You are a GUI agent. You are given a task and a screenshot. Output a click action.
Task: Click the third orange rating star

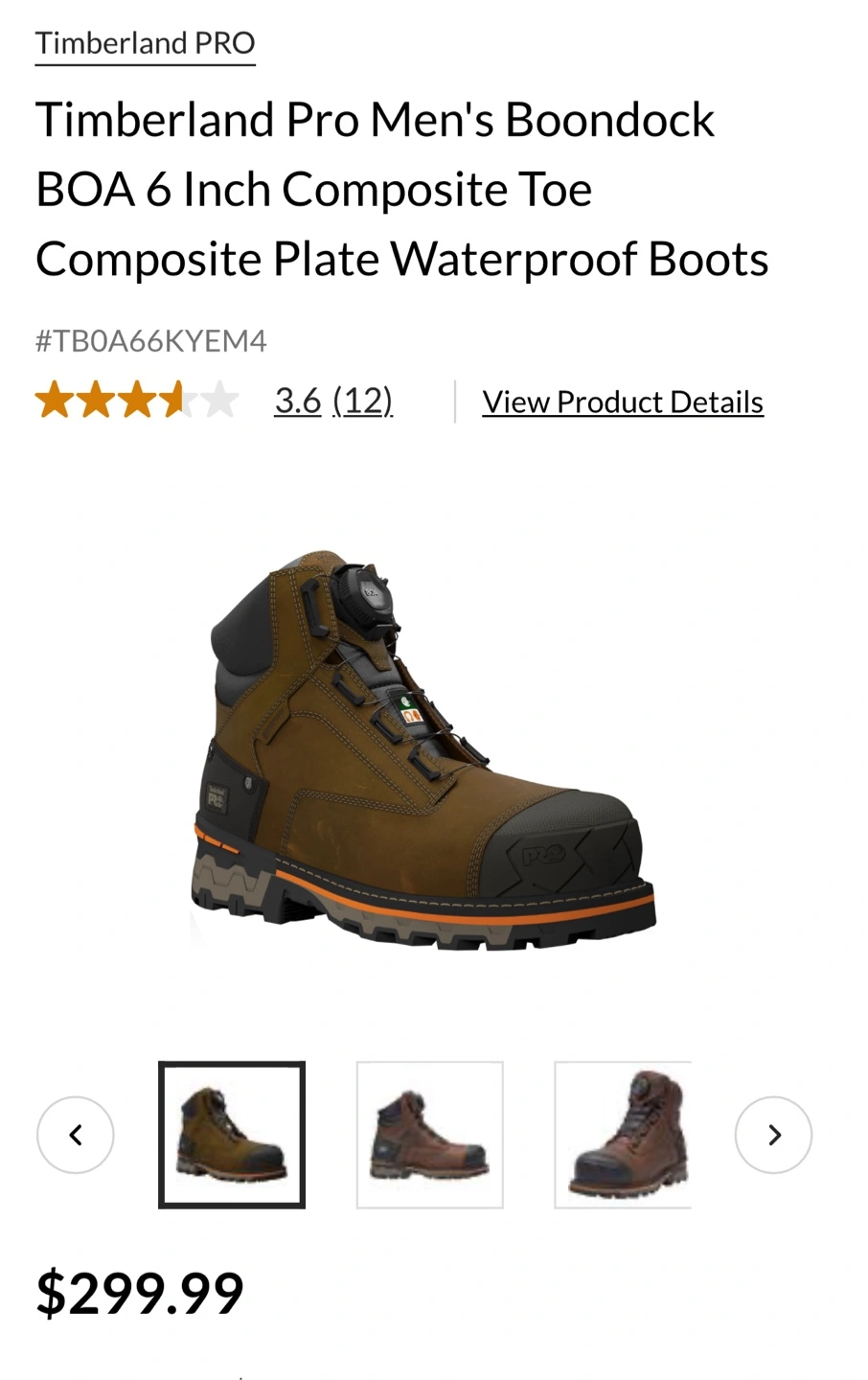pos(137,401)
